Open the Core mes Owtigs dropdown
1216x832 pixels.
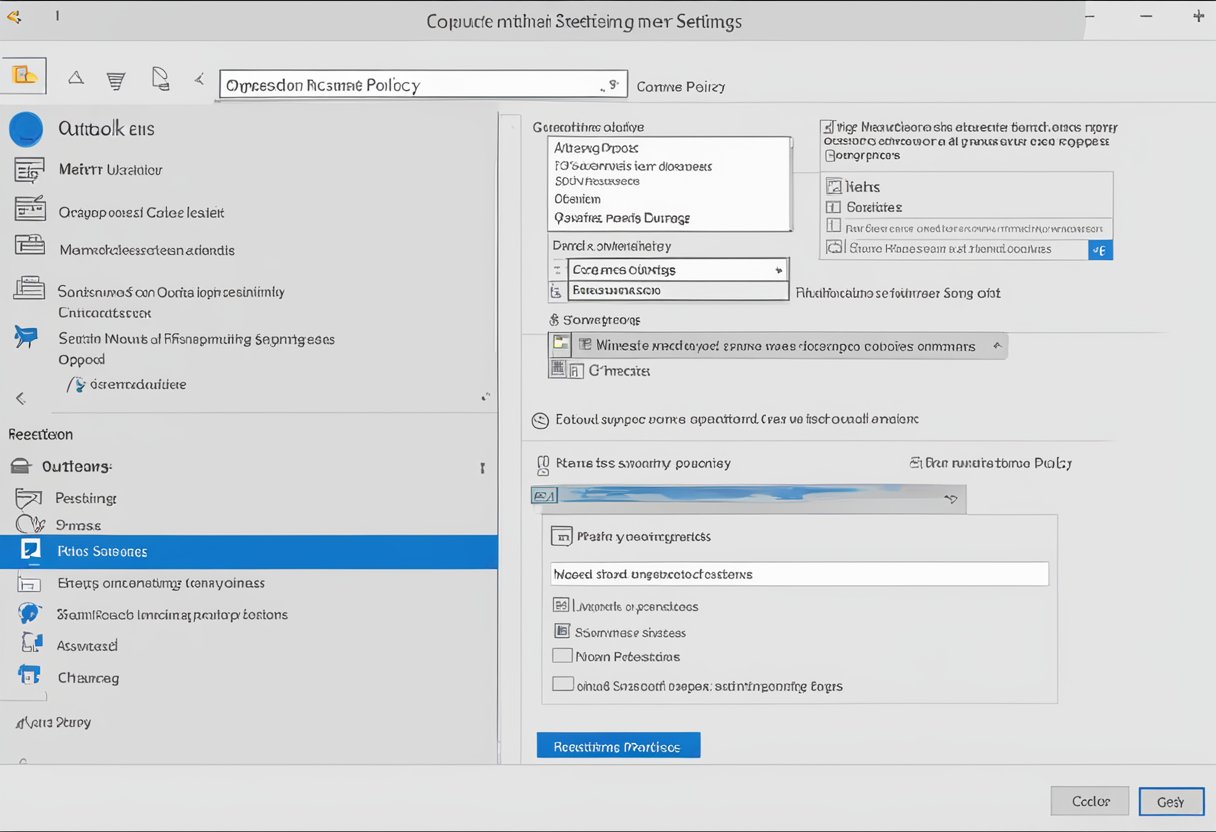click(x=678, y=269)
